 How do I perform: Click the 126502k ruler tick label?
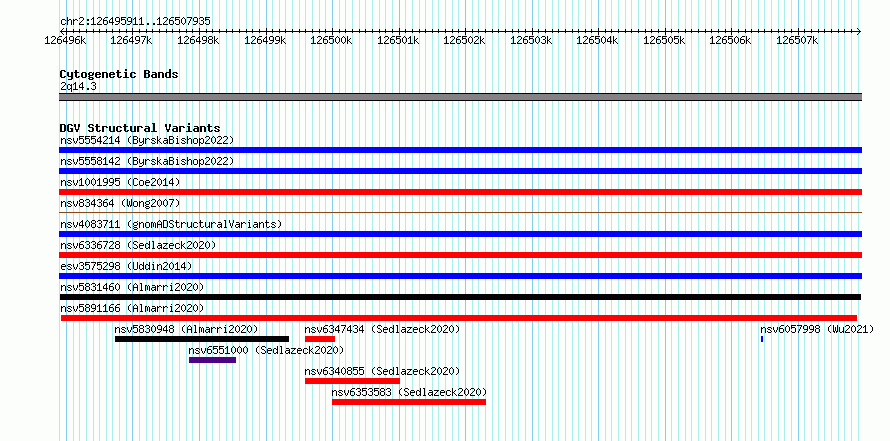pos(465,40)
